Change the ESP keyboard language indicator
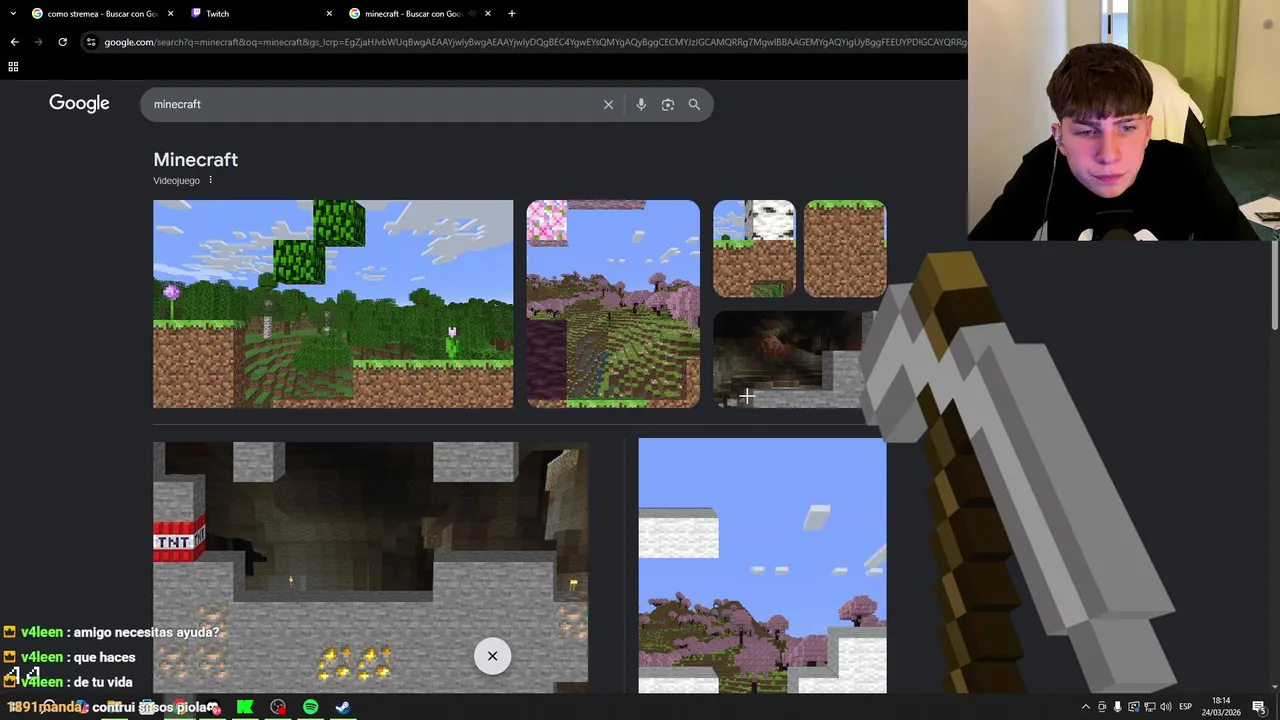 [1185, 707]
